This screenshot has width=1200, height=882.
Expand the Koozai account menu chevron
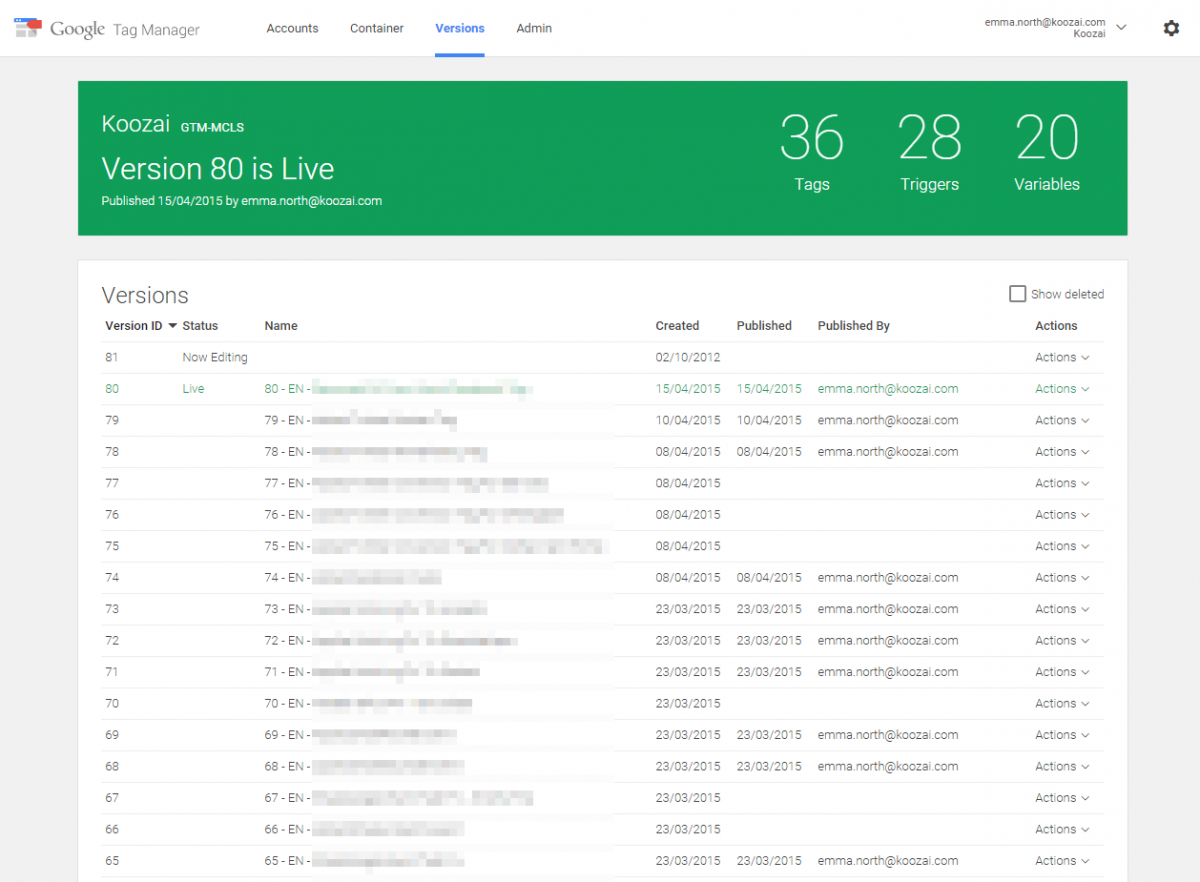[1122, 28]
